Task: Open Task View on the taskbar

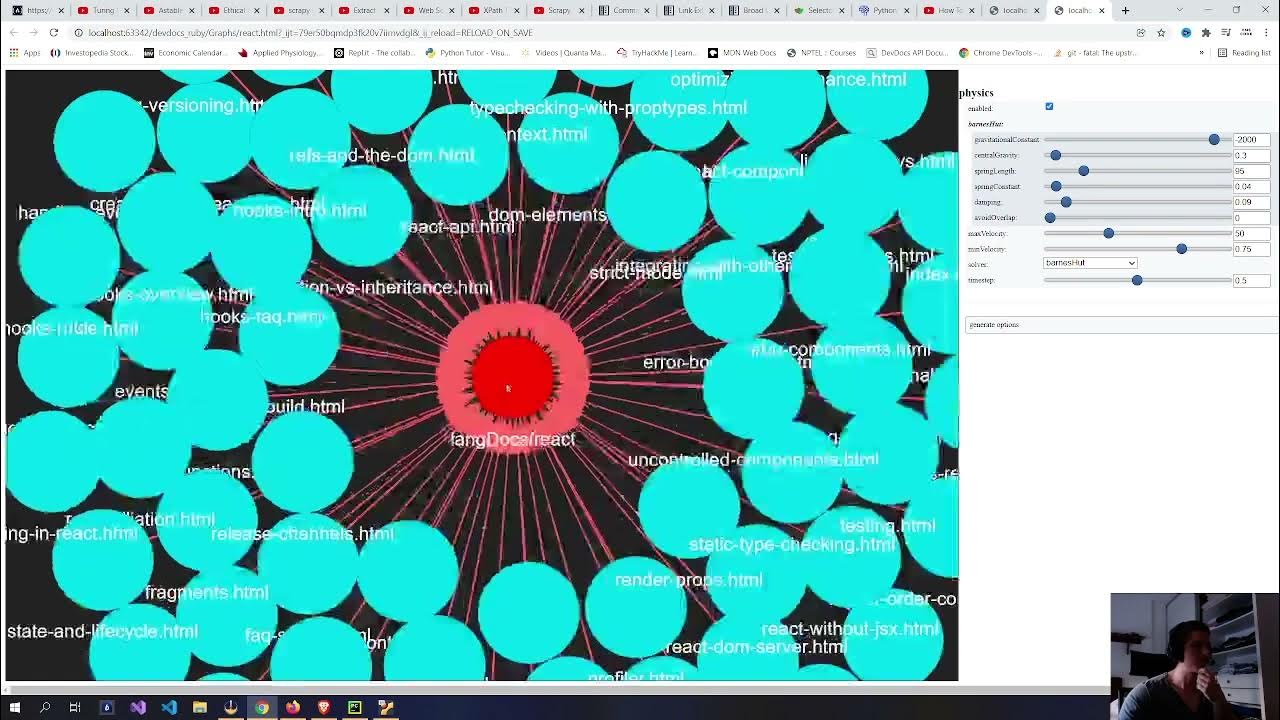Action: (x=75, y=708)
